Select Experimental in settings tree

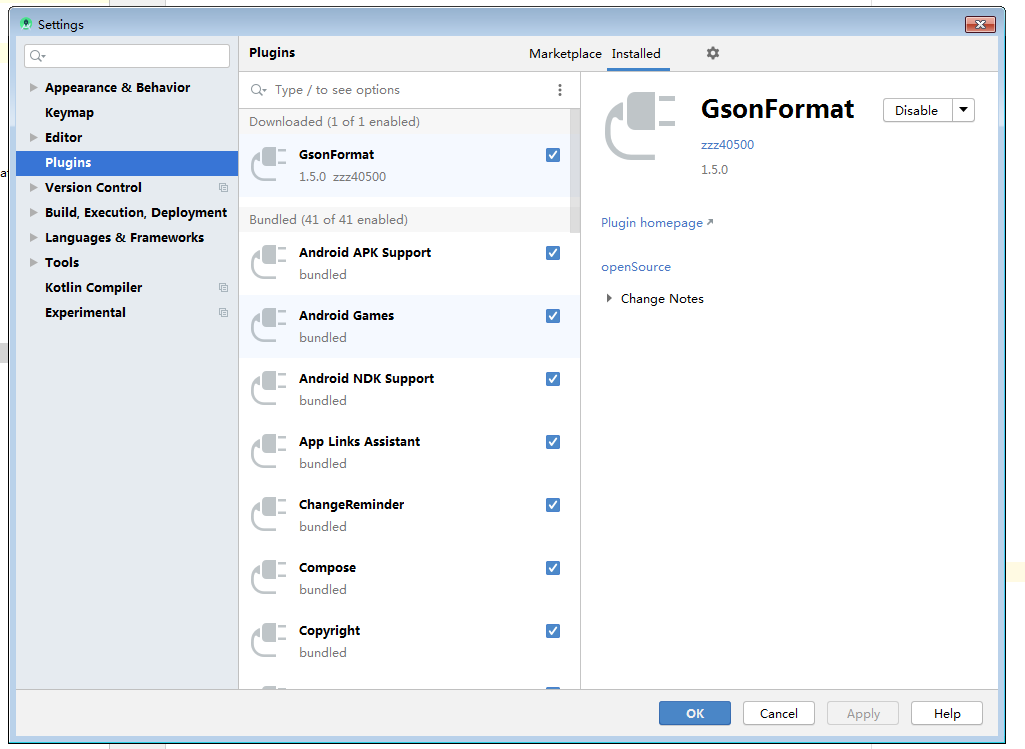coord(85,312)
